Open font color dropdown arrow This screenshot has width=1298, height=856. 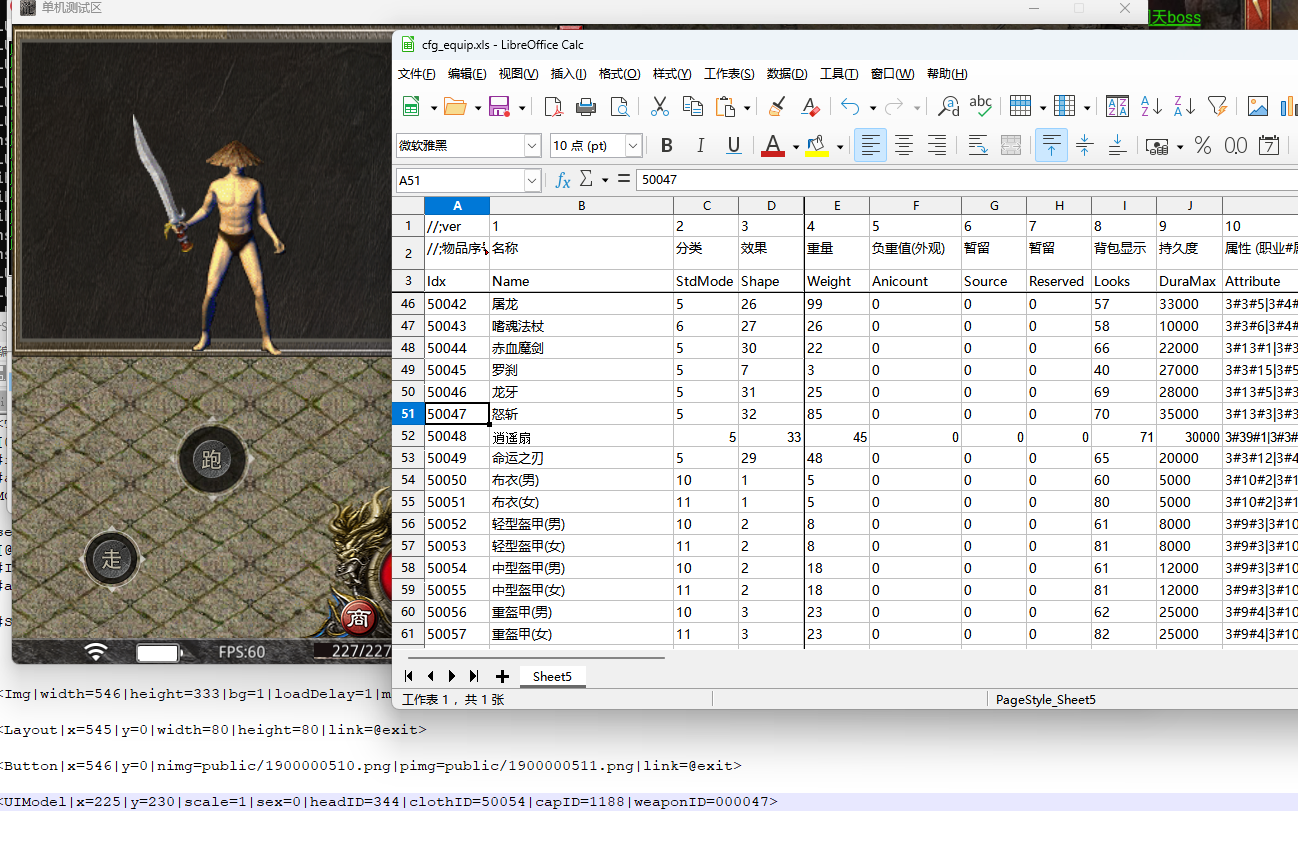coord(796,147)
